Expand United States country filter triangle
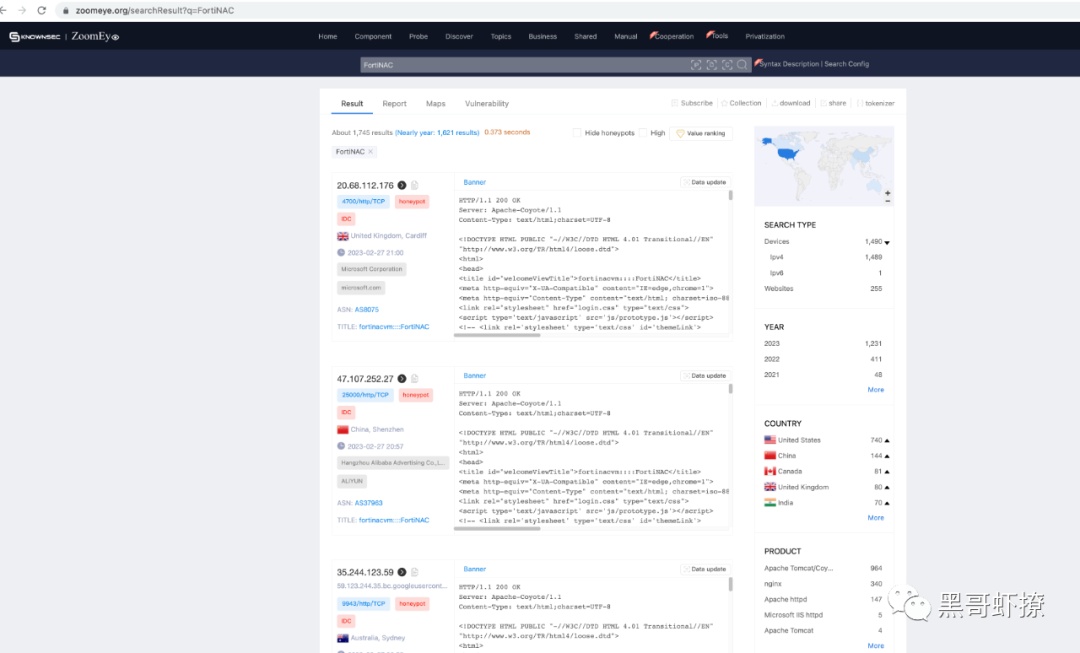Image resolution: width=1080 pixels, height=653 pixels. coord(887,440)
